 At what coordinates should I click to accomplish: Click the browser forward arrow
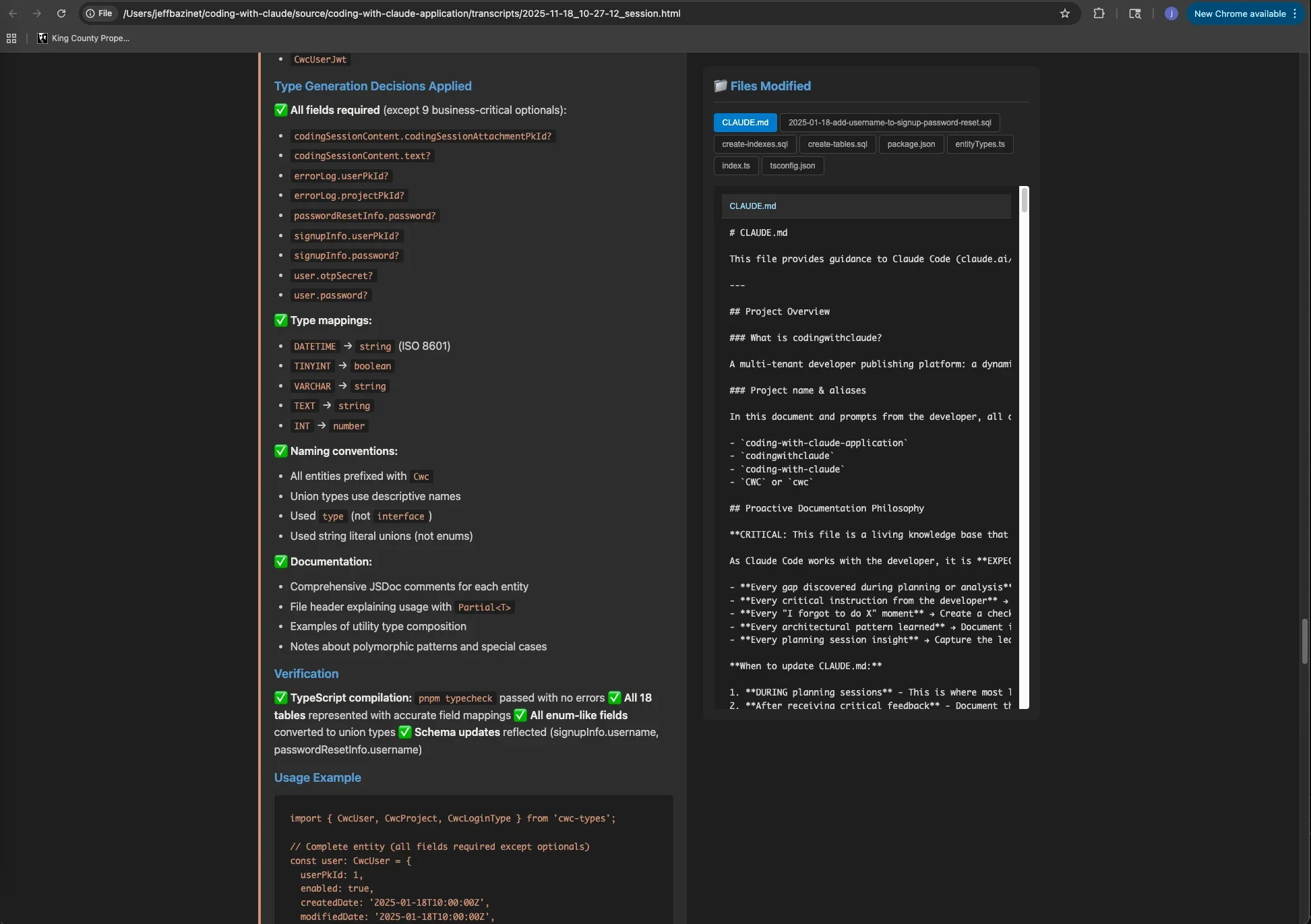tap(37, 13)
